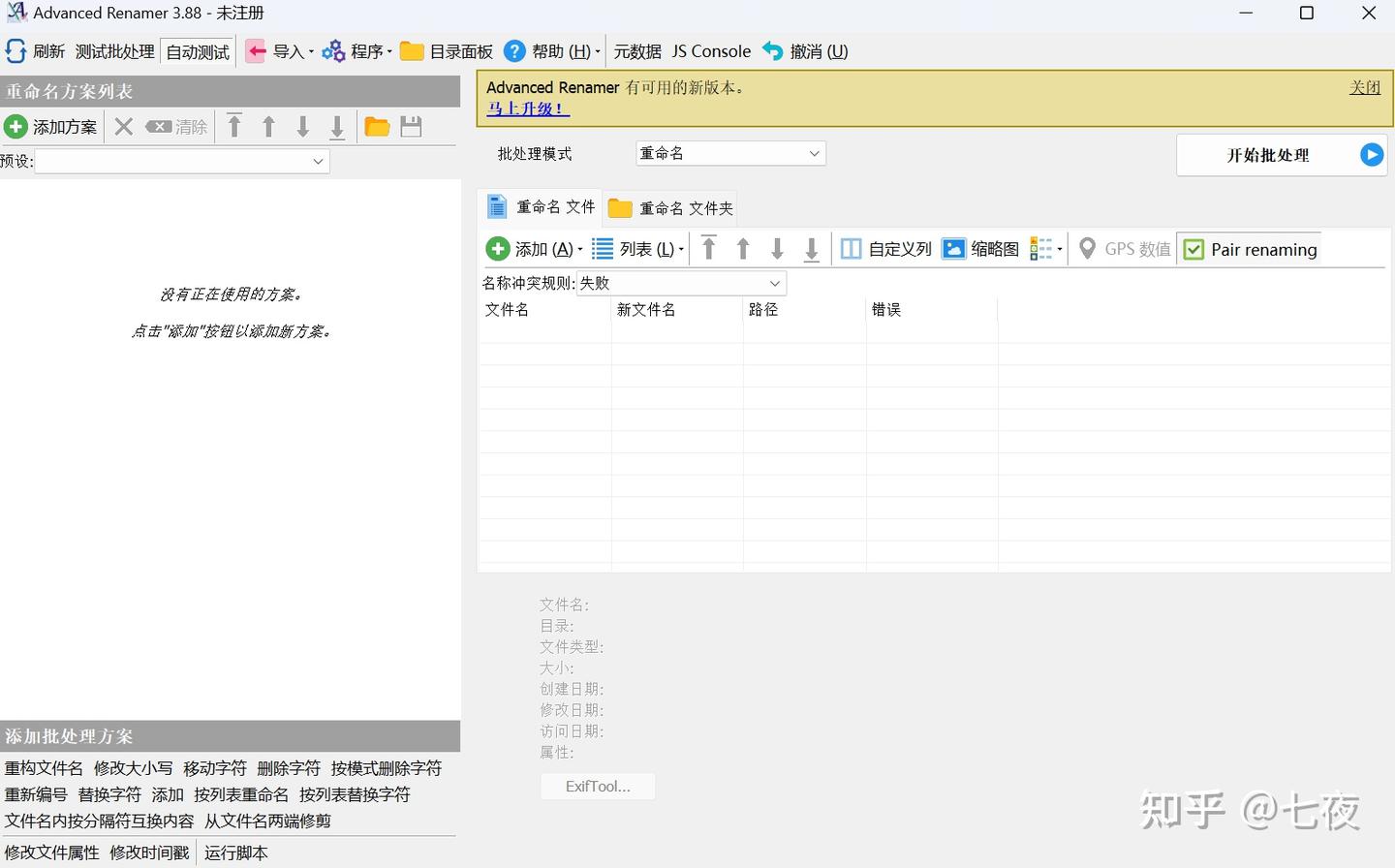The width and height of the screenshot is (1395, 868).
Task: Add the 从文件名两端修剪 method
Action: [x=267, y=821]
